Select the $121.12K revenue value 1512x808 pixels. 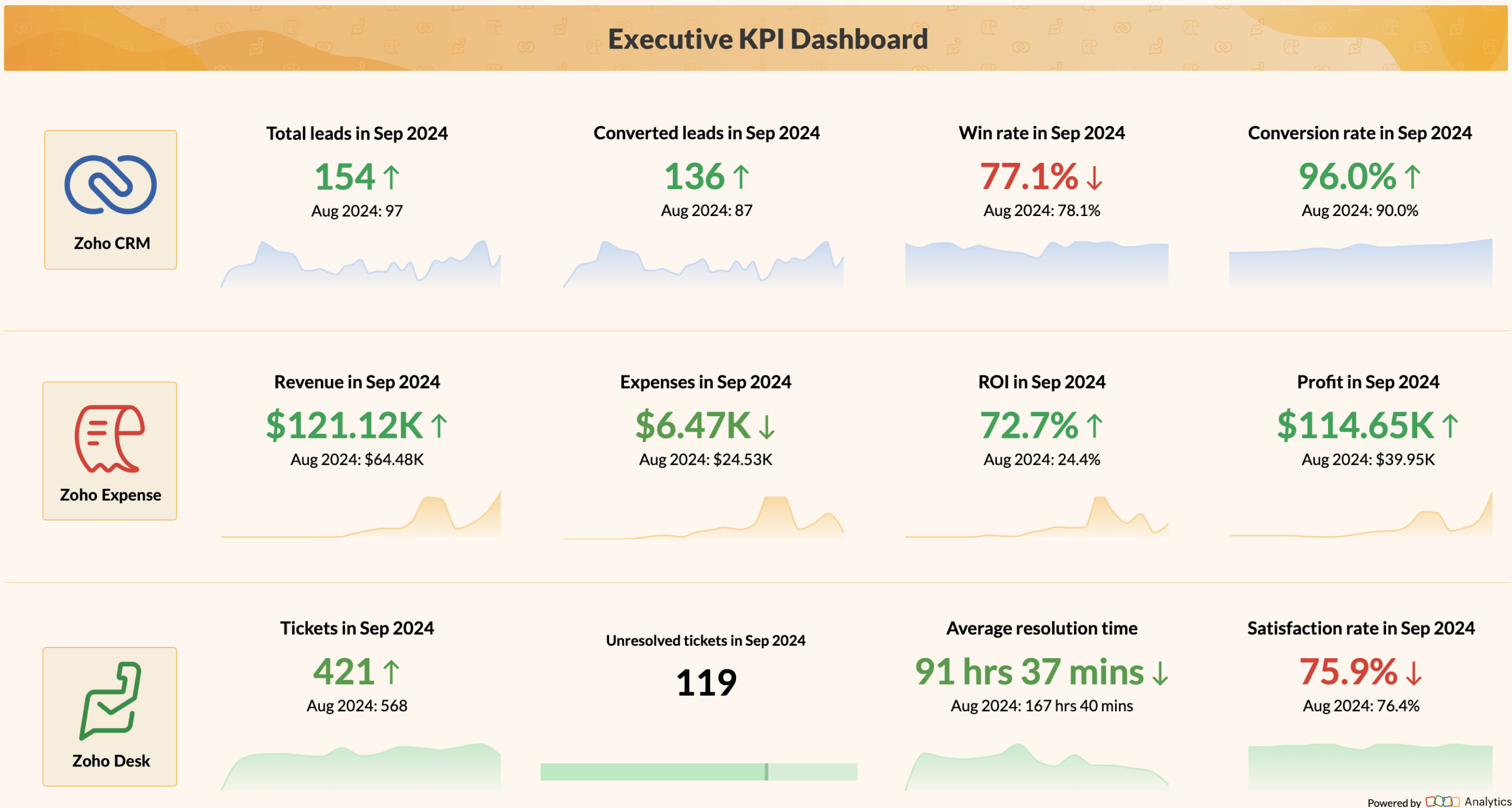pyautogui.click(x=344, y=426)
